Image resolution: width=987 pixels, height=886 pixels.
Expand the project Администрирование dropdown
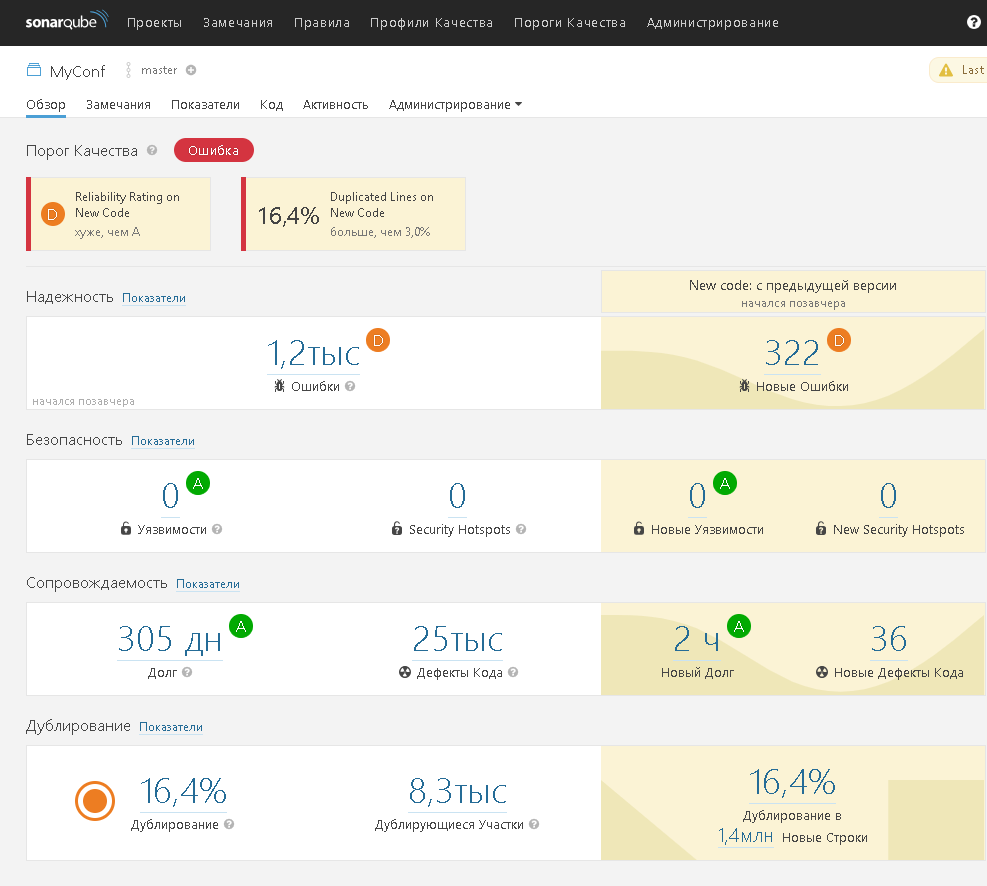click(x=455, y=105)
